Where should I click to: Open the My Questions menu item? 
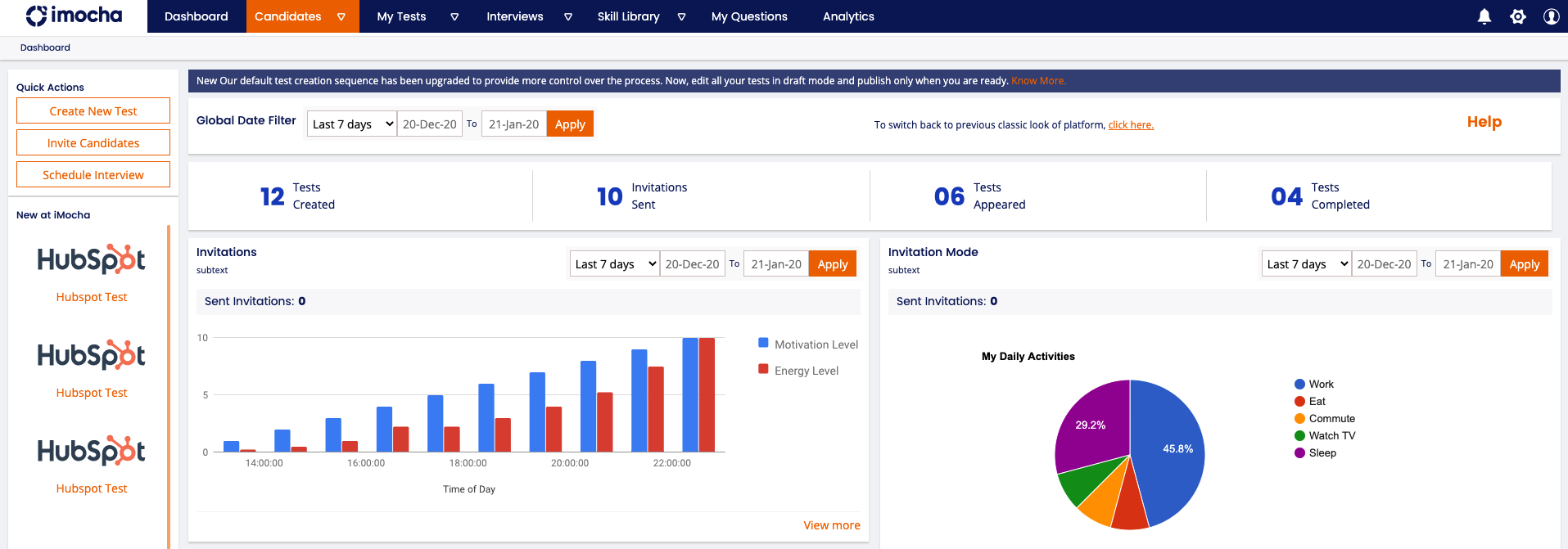(748, 16)
